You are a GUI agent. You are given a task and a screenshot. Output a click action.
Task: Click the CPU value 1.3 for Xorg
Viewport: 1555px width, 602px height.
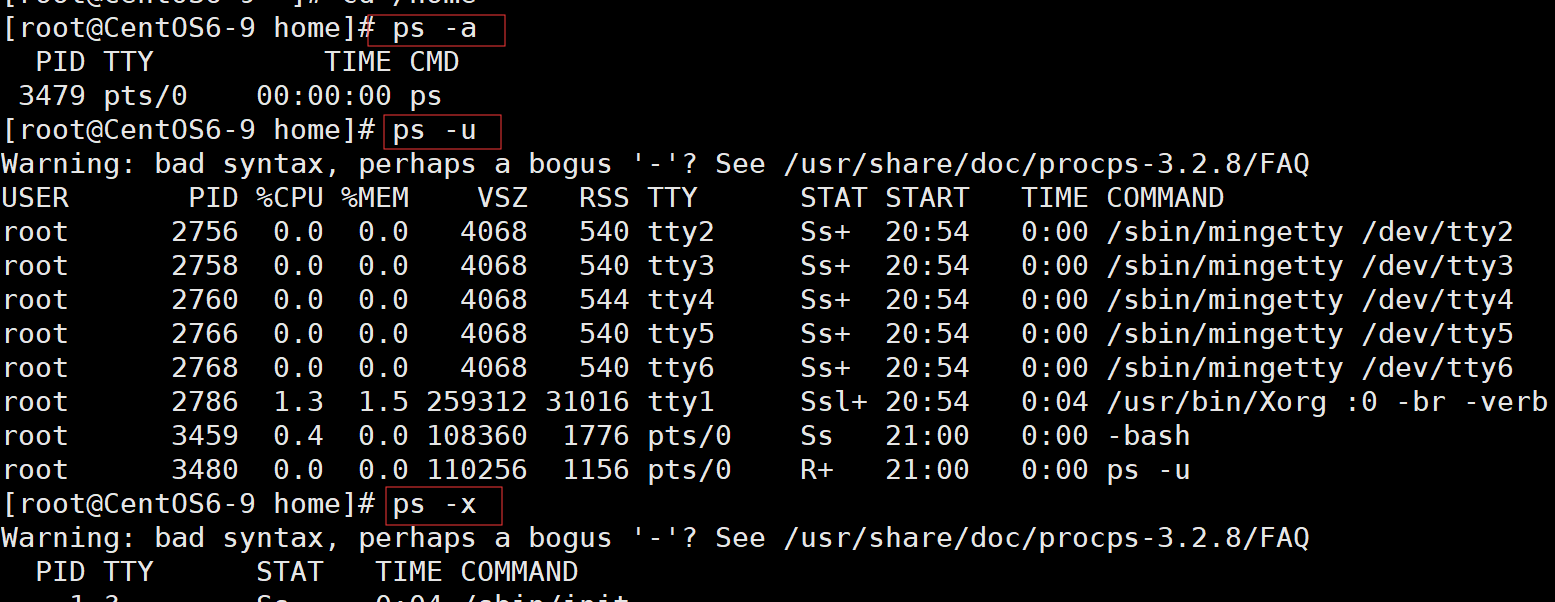click(298, 402)
